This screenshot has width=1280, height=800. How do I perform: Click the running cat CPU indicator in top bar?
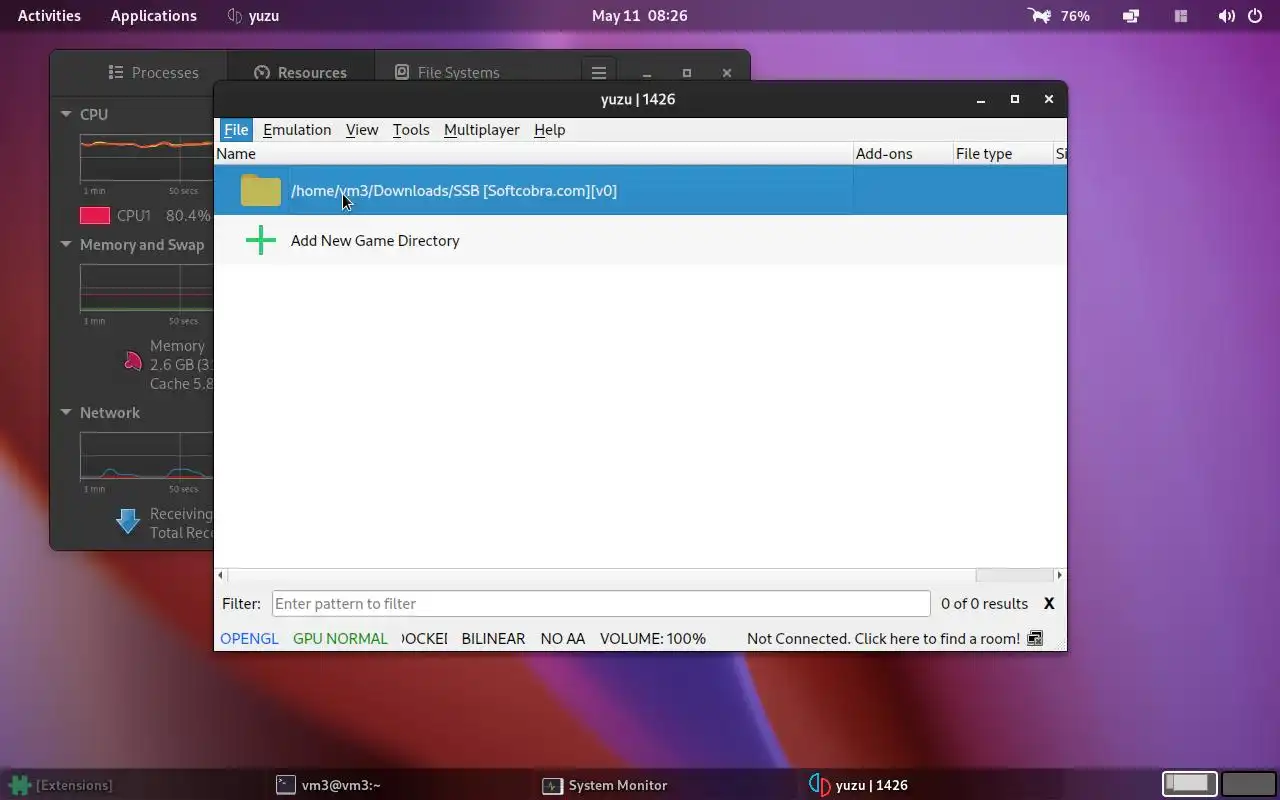click(x=1040, y=16)
